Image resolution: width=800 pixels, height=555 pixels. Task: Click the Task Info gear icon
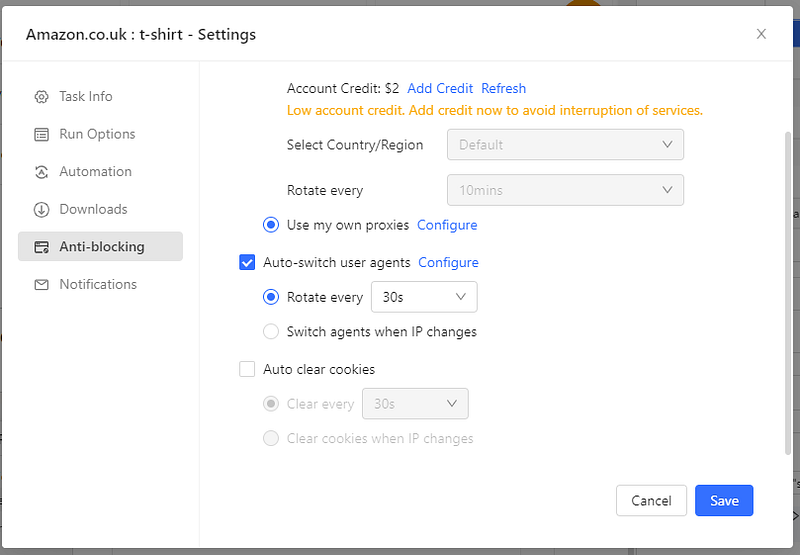(41, 96)
